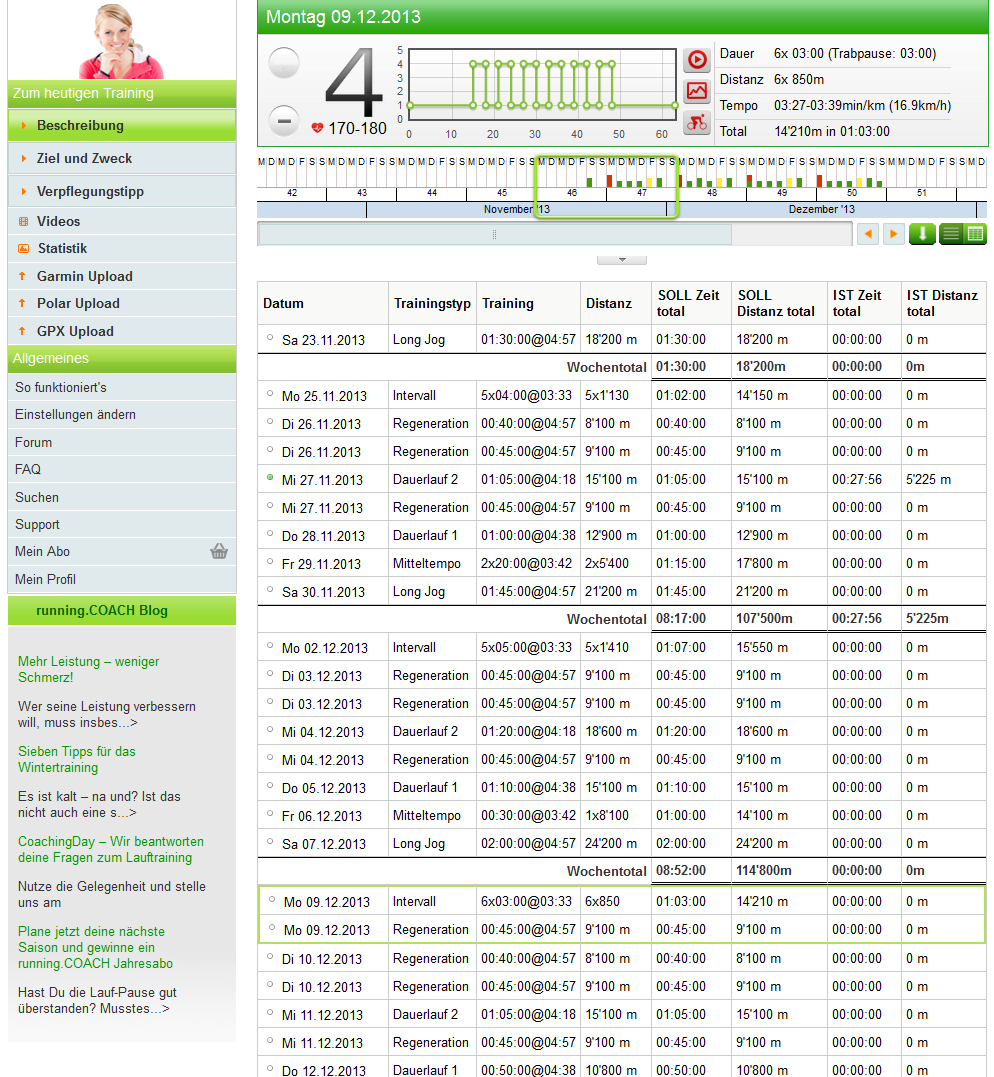The height and width of the screenshot is (1077, 994).
Task: Click the small collapse arrow above the table
Action: click(x=621, y=260)
